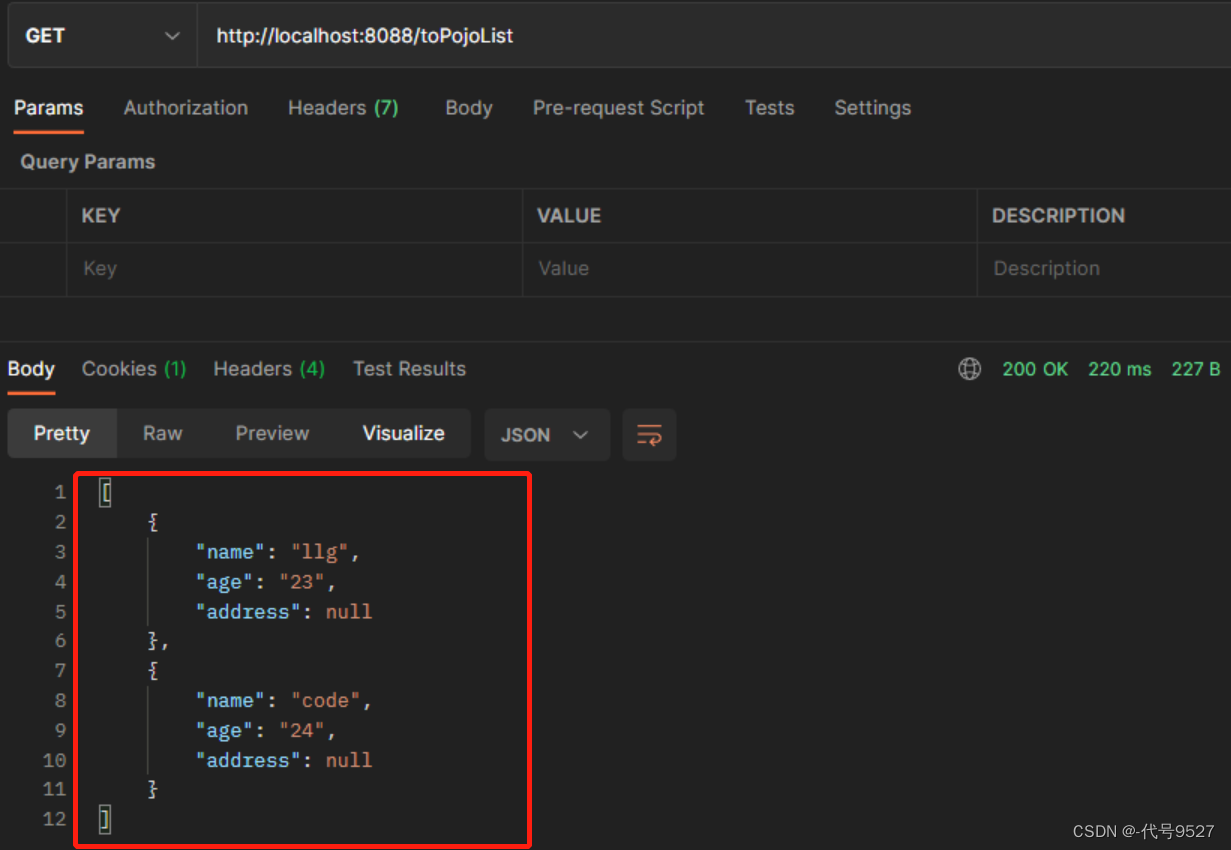Open the Settings tab
The width and height of the screenshot is (1231, 850).
(x=873, y=108)
